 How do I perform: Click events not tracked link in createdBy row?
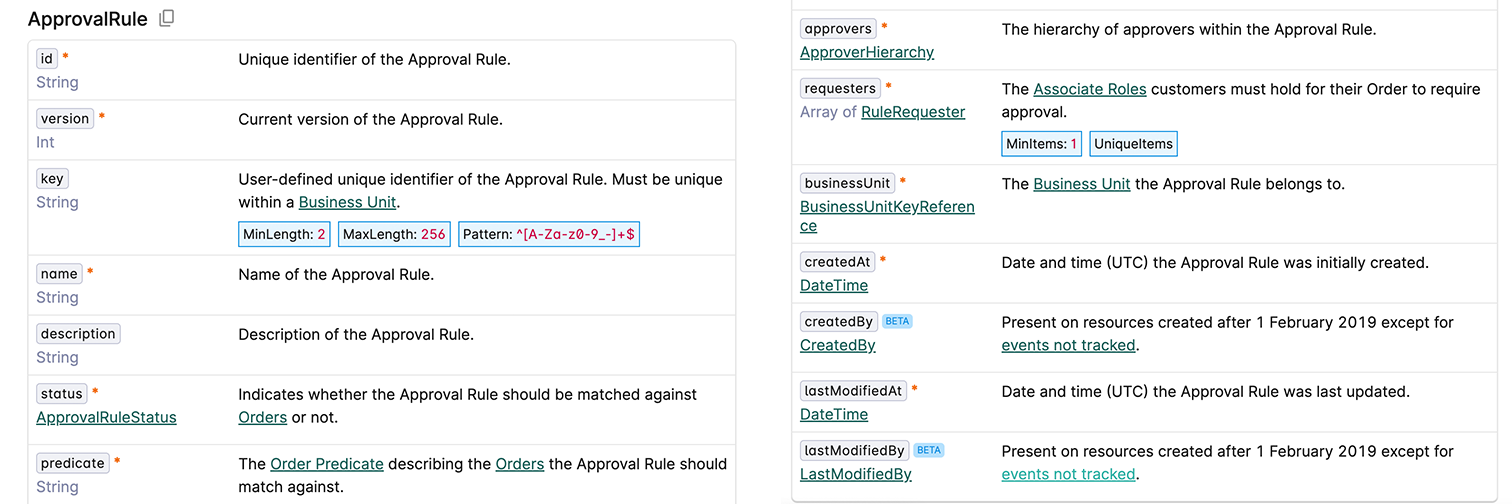pyautogui.click(x=1069, y=345)
